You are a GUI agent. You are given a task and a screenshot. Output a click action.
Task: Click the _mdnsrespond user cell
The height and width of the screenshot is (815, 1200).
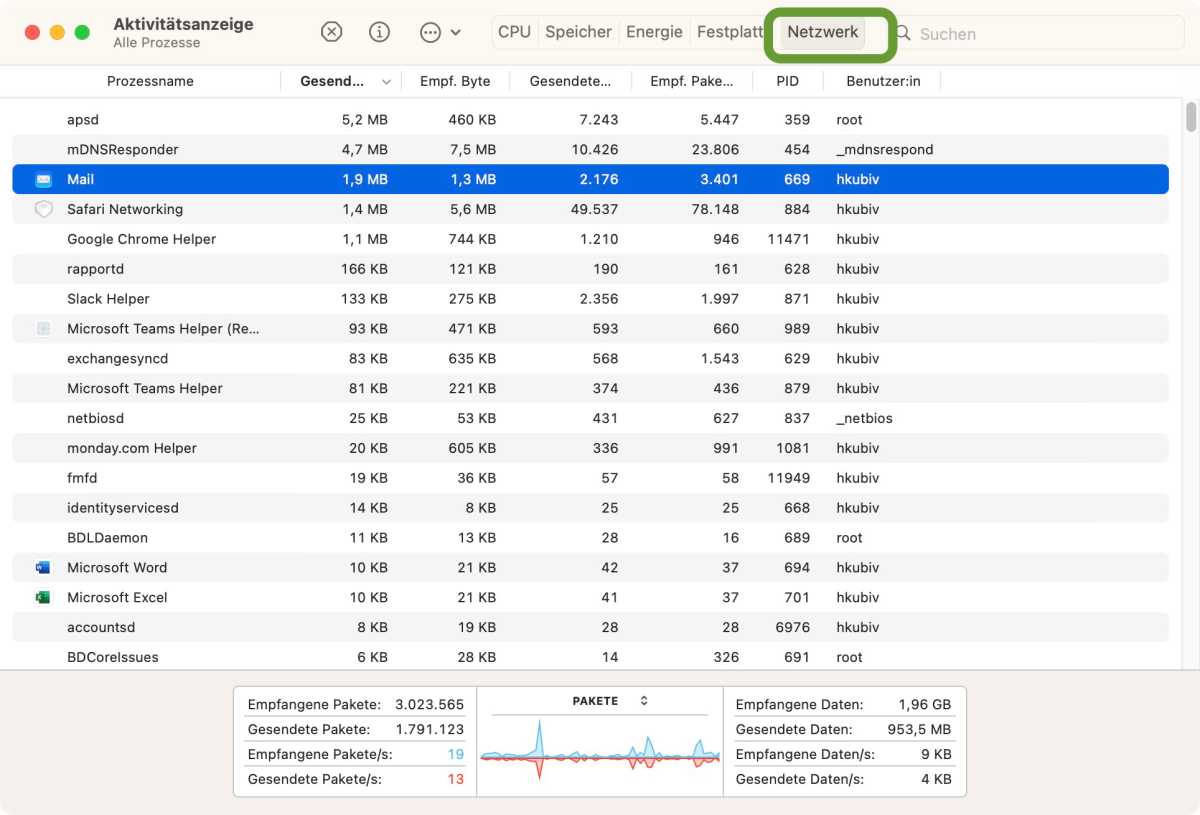[885, 150]
